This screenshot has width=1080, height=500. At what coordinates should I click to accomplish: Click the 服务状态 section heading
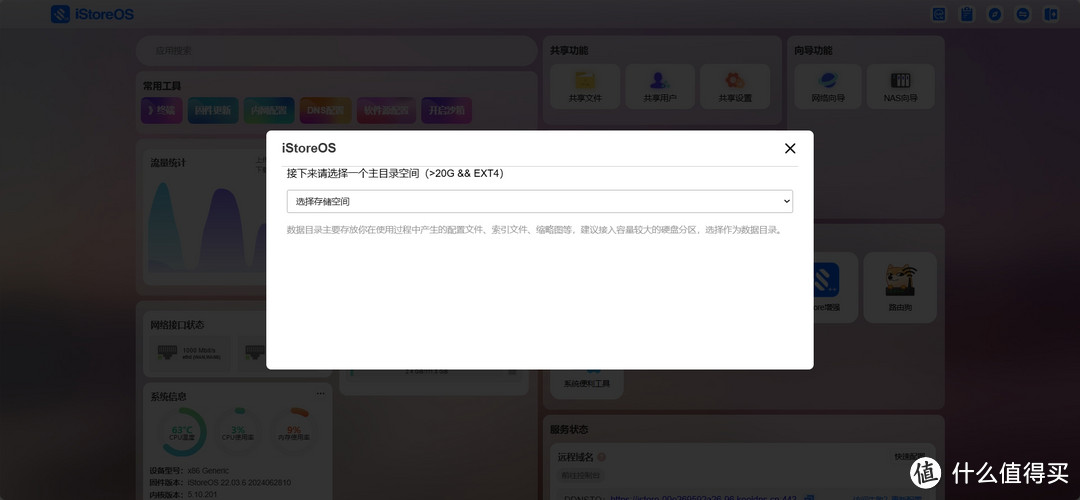pos(569,429)
